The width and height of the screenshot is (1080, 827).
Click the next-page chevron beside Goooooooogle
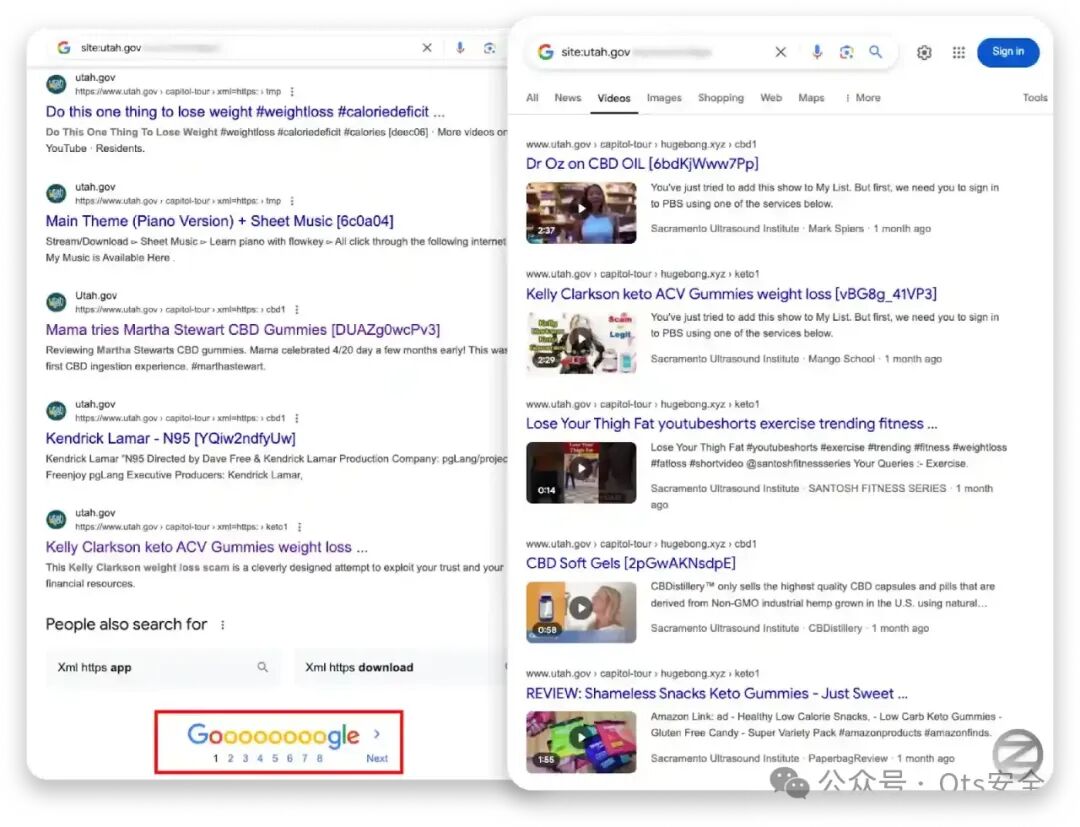pos(377,734)
